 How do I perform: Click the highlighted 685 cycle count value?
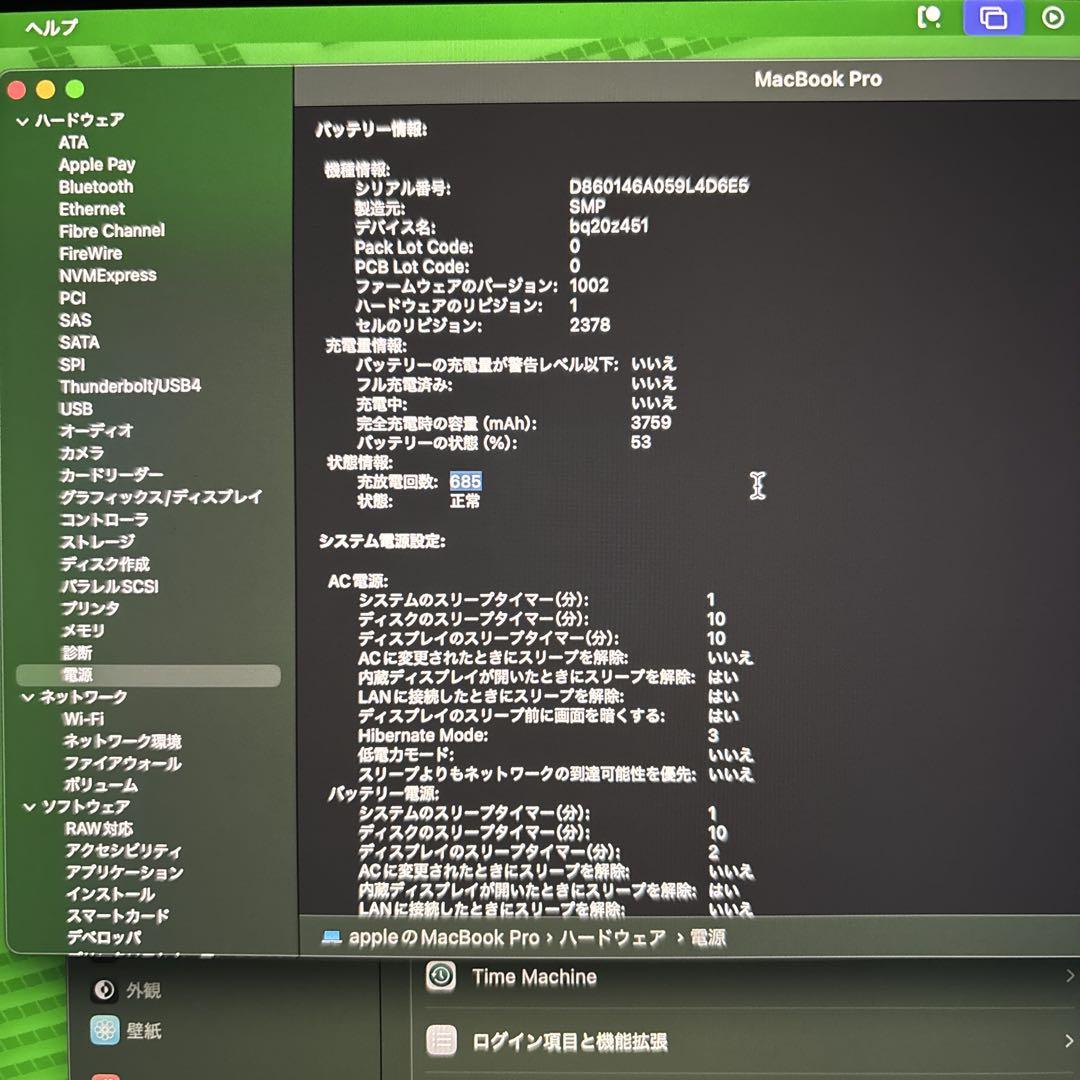[x=466, y=481]
